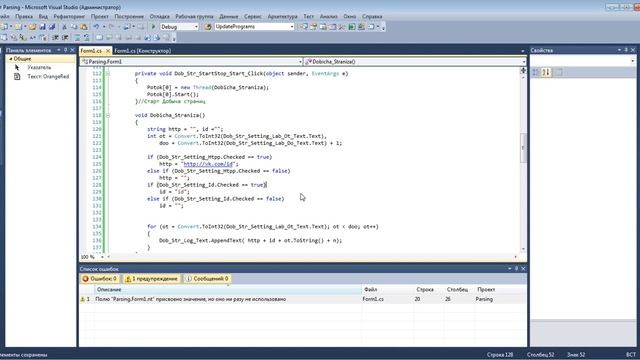The height and width of the screenshot is (360, 640).
Task: Pin the Toolbox panel with auto-hide icon
Action: 65,50
